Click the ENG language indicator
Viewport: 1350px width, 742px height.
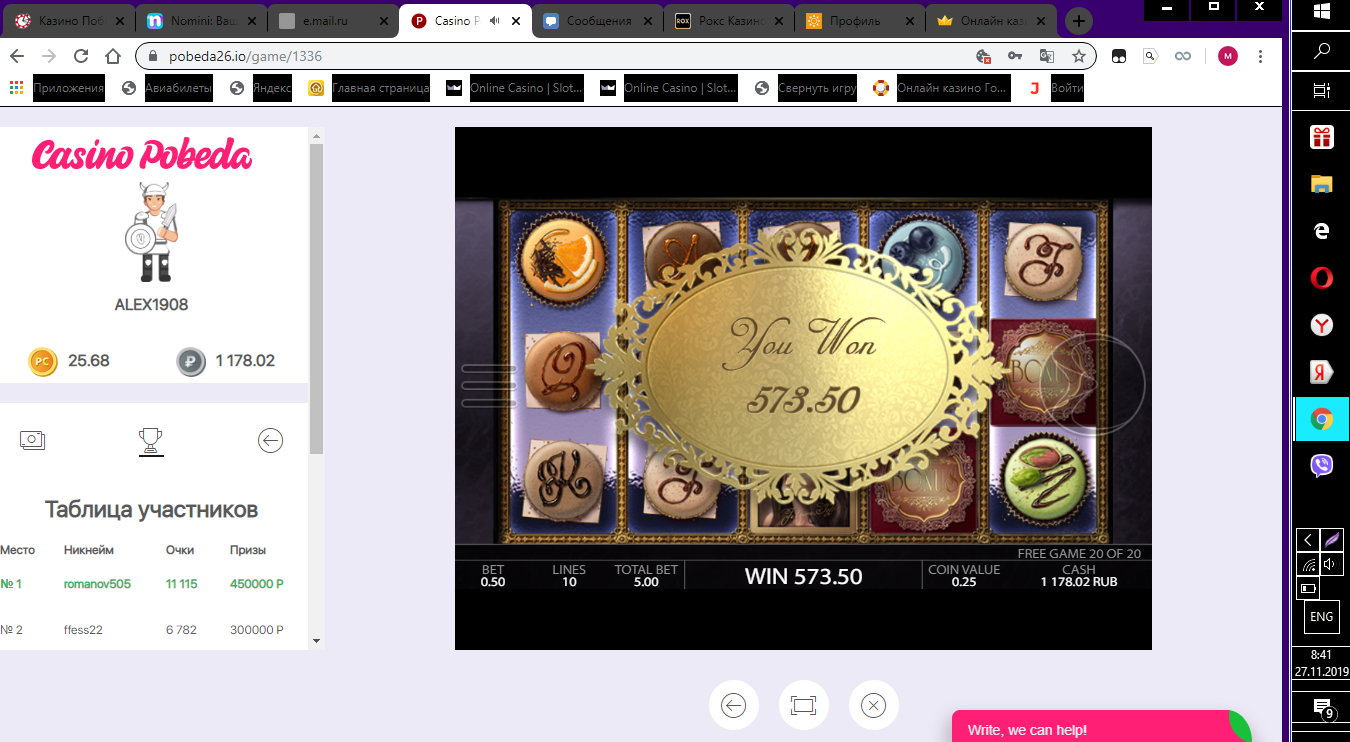tap(1321, 617)
